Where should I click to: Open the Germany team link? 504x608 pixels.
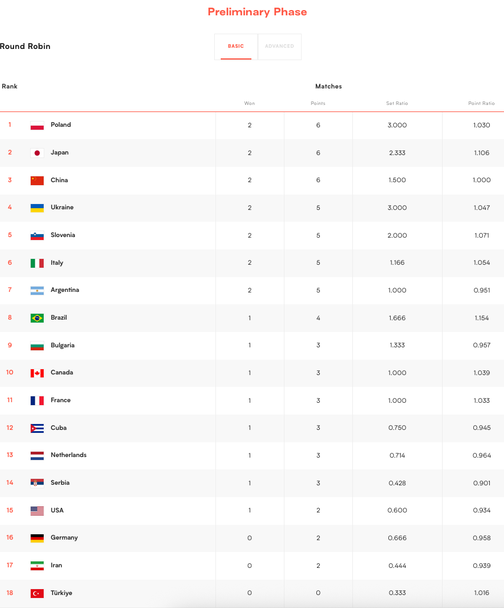[x=64, y=538]
